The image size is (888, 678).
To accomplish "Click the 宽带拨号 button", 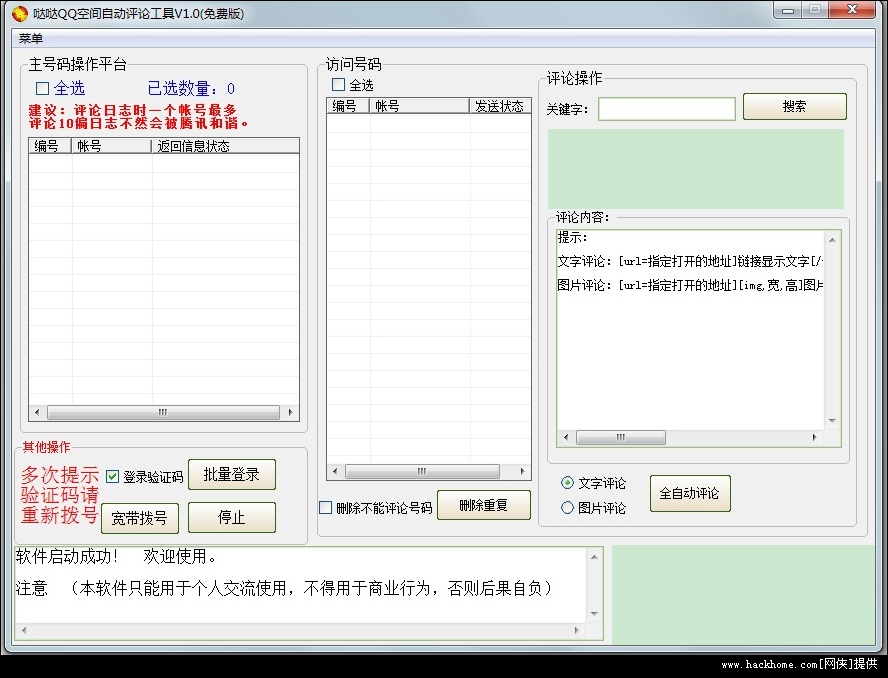I will (x=140, y=518).
